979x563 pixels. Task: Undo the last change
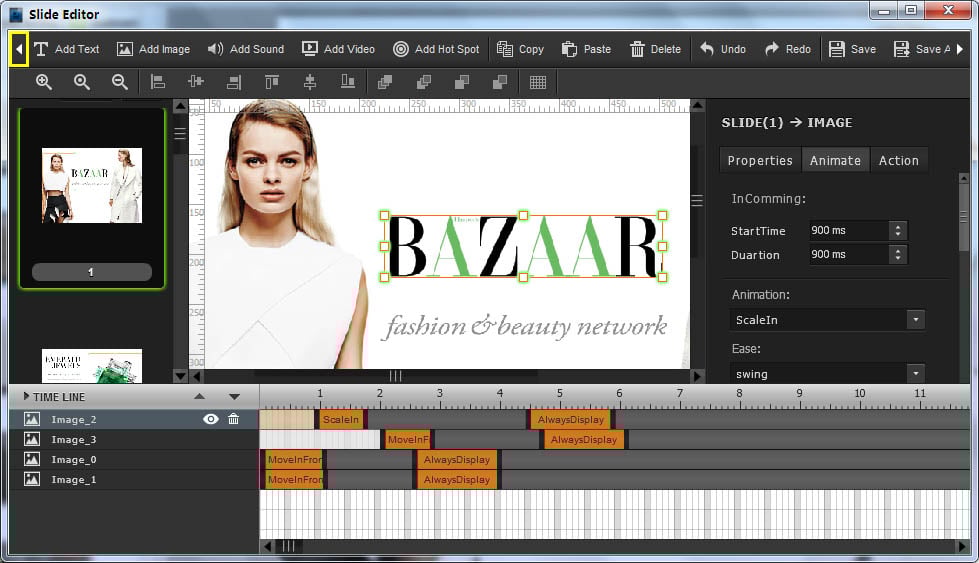[x=722, y=49]
